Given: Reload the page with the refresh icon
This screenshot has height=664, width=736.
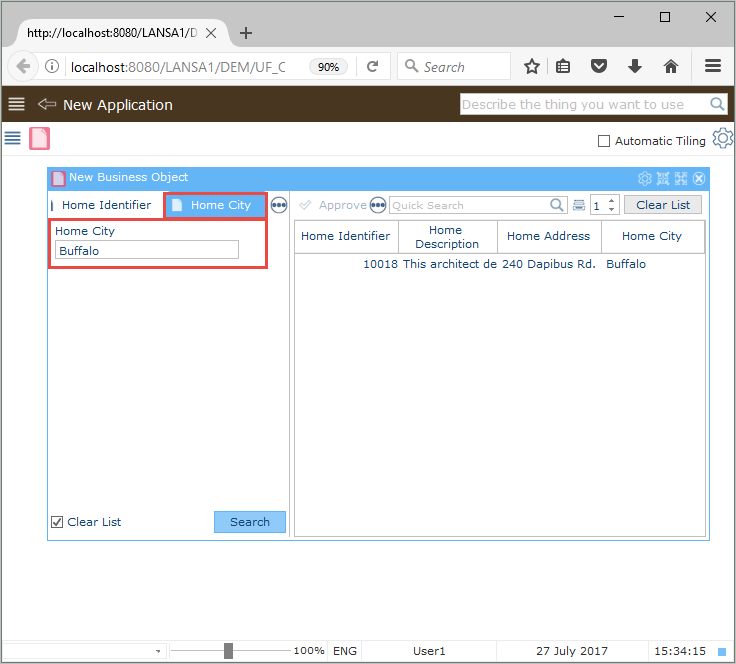Looking at the screenshot, I should [x=372, y=66].
